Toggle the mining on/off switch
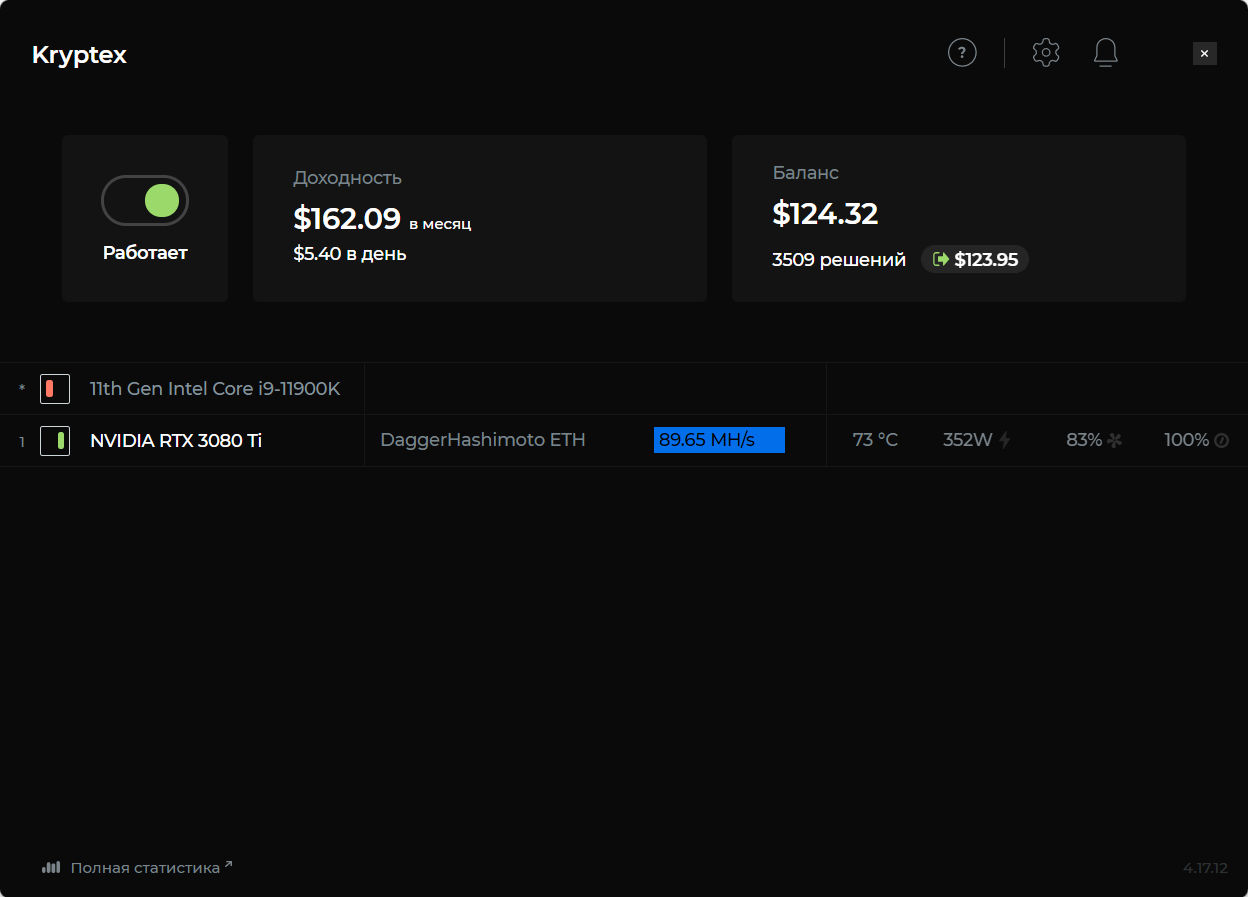This screenshot has width=1248, height=897. (x=145, y=201)
